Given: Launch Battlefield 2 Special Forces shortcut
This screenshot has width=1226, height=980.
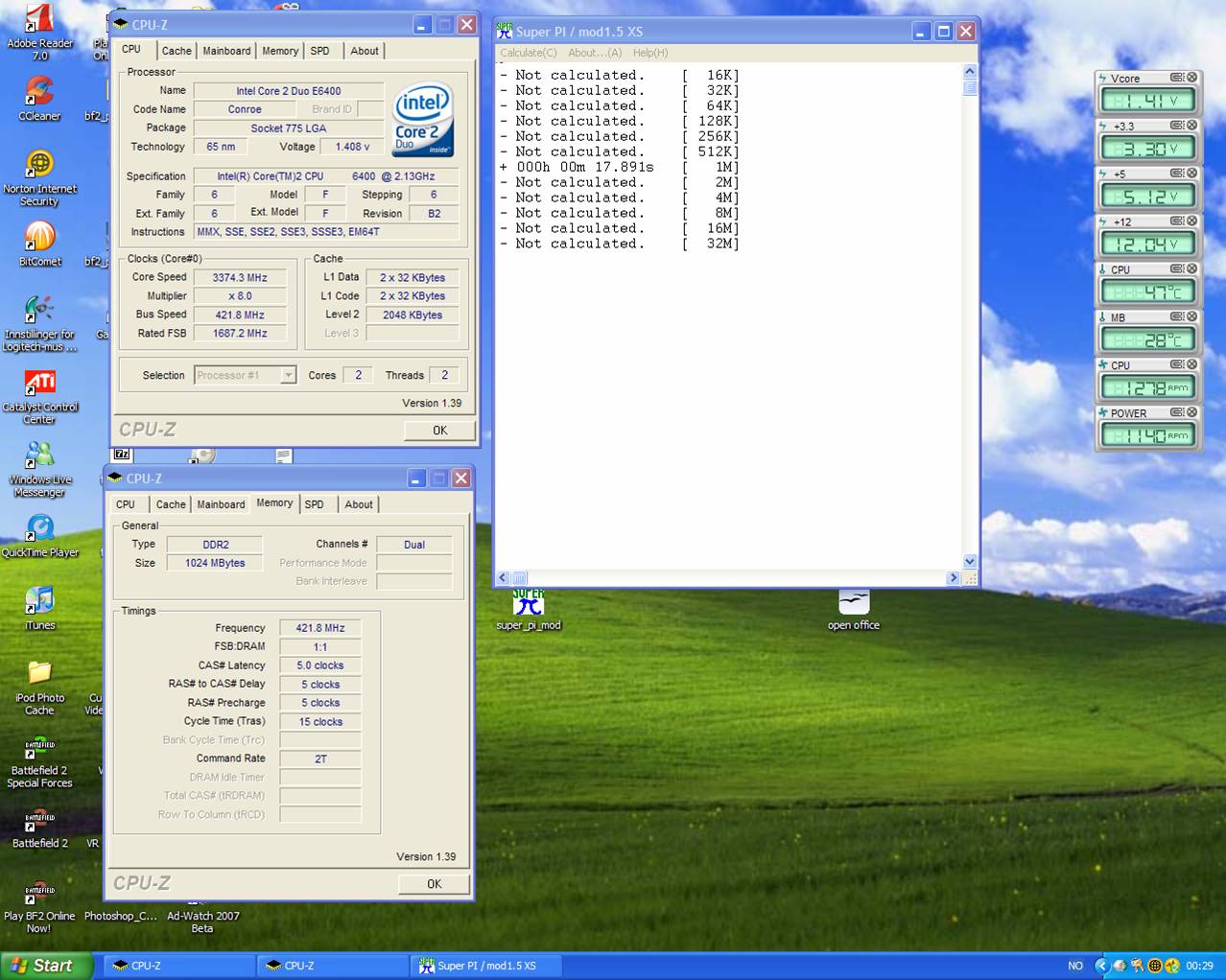Looking at the screenshot, I should pyautogui.click(x=39, y=762).
